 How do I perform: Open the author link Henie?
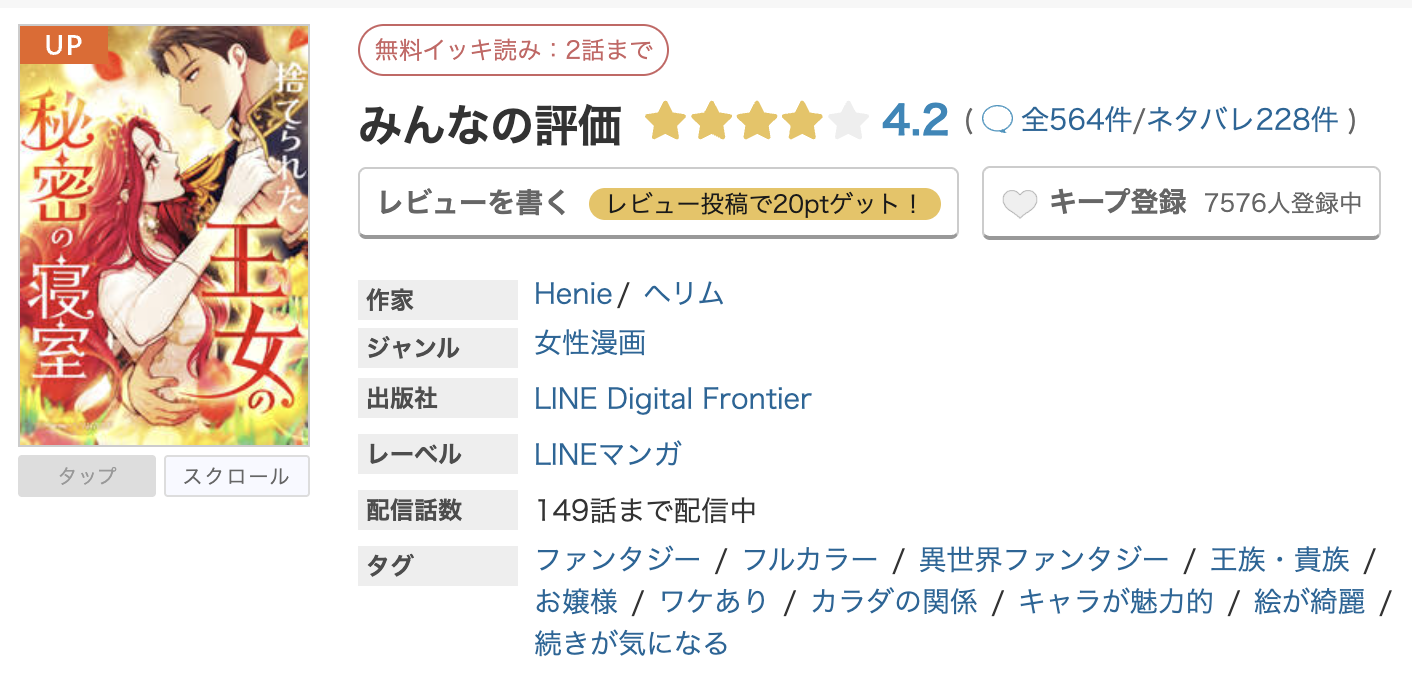[572, 293]
